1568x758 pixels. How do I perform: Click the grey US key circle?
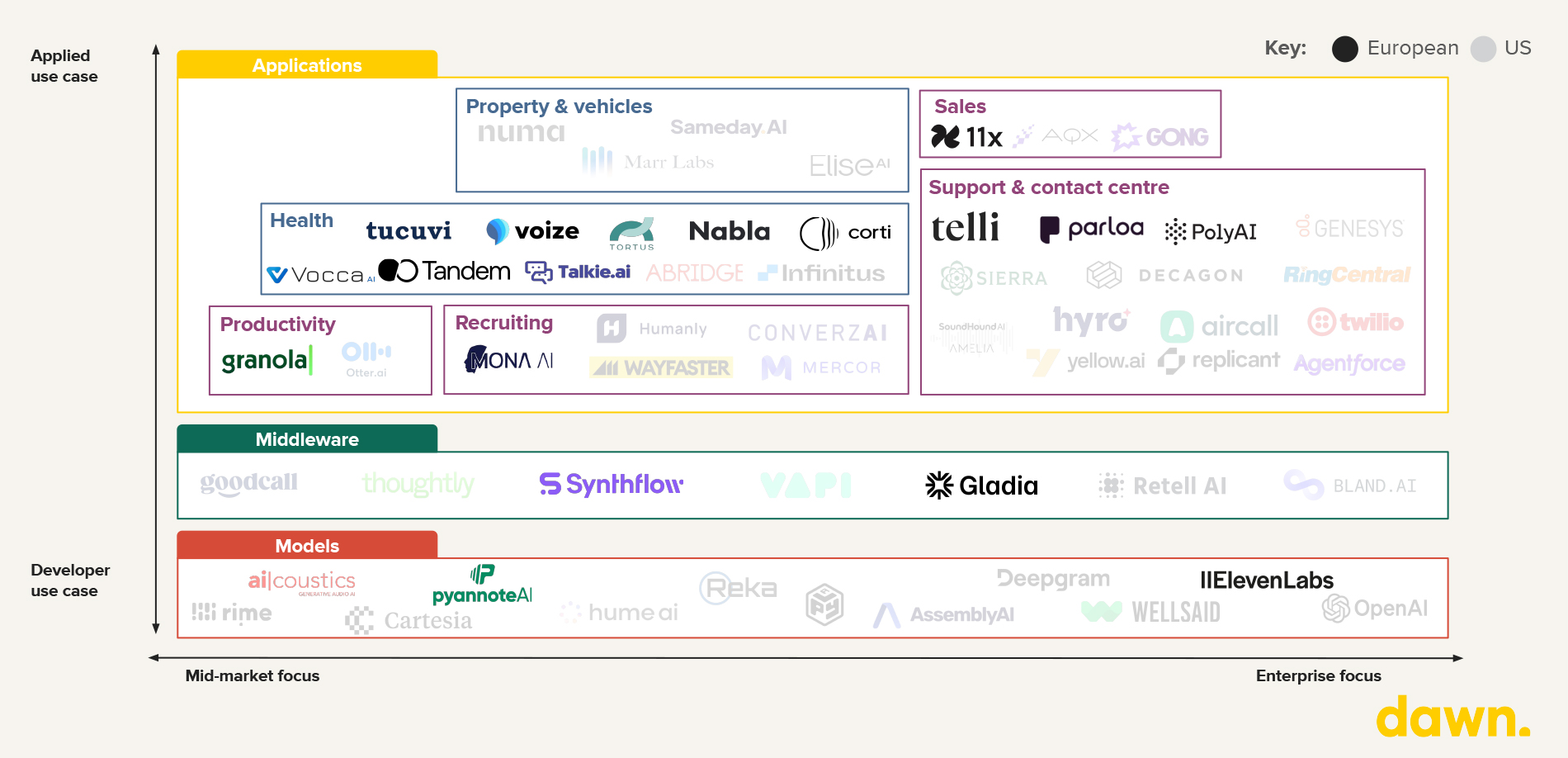[x=1483, y=49]
